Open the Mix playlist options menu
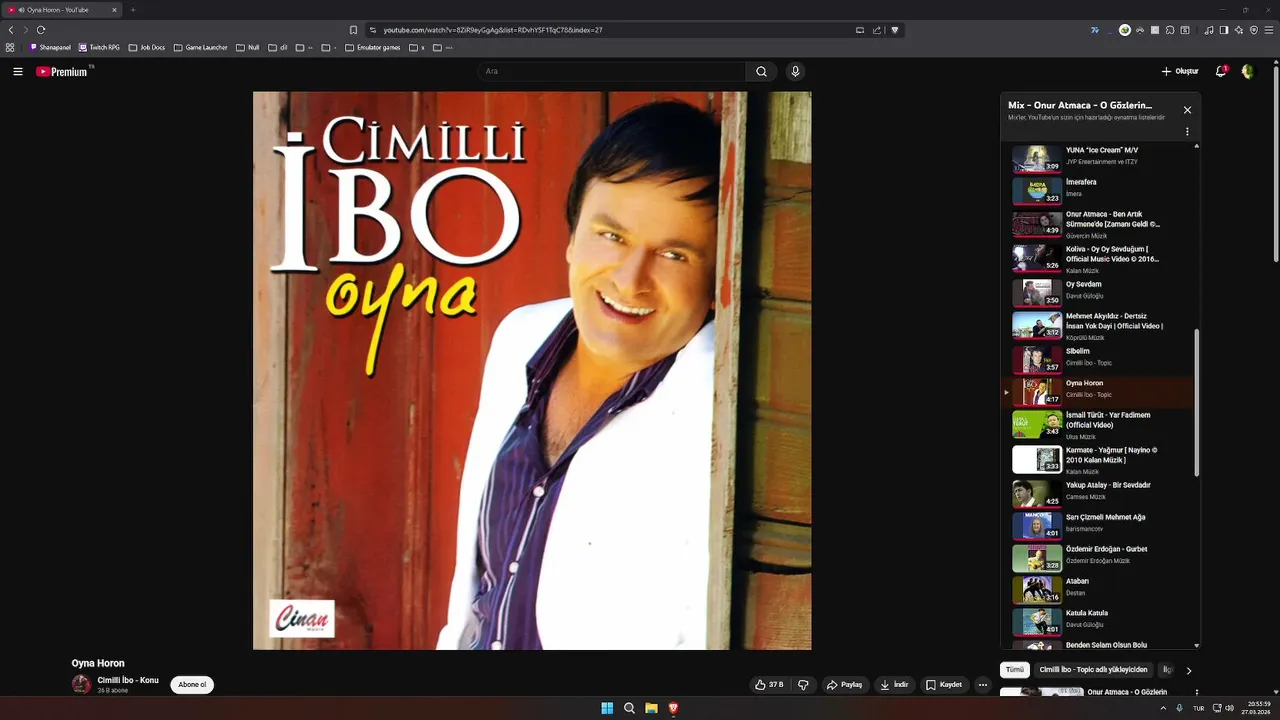The height and width of the screenshot is (720, 1280). coord(1187,131)
